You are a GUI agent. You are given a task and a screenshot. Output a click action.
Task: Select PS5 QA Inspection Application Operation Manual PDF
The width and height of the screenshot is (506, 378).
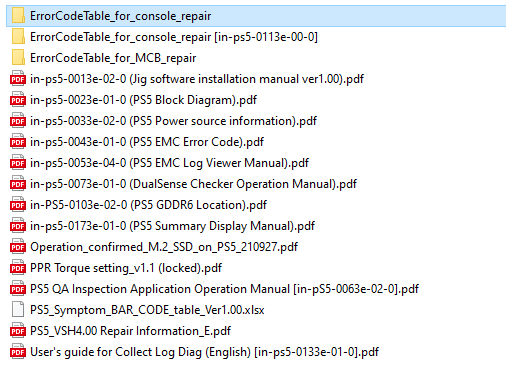pyautogui.click(x=224, y=289)
